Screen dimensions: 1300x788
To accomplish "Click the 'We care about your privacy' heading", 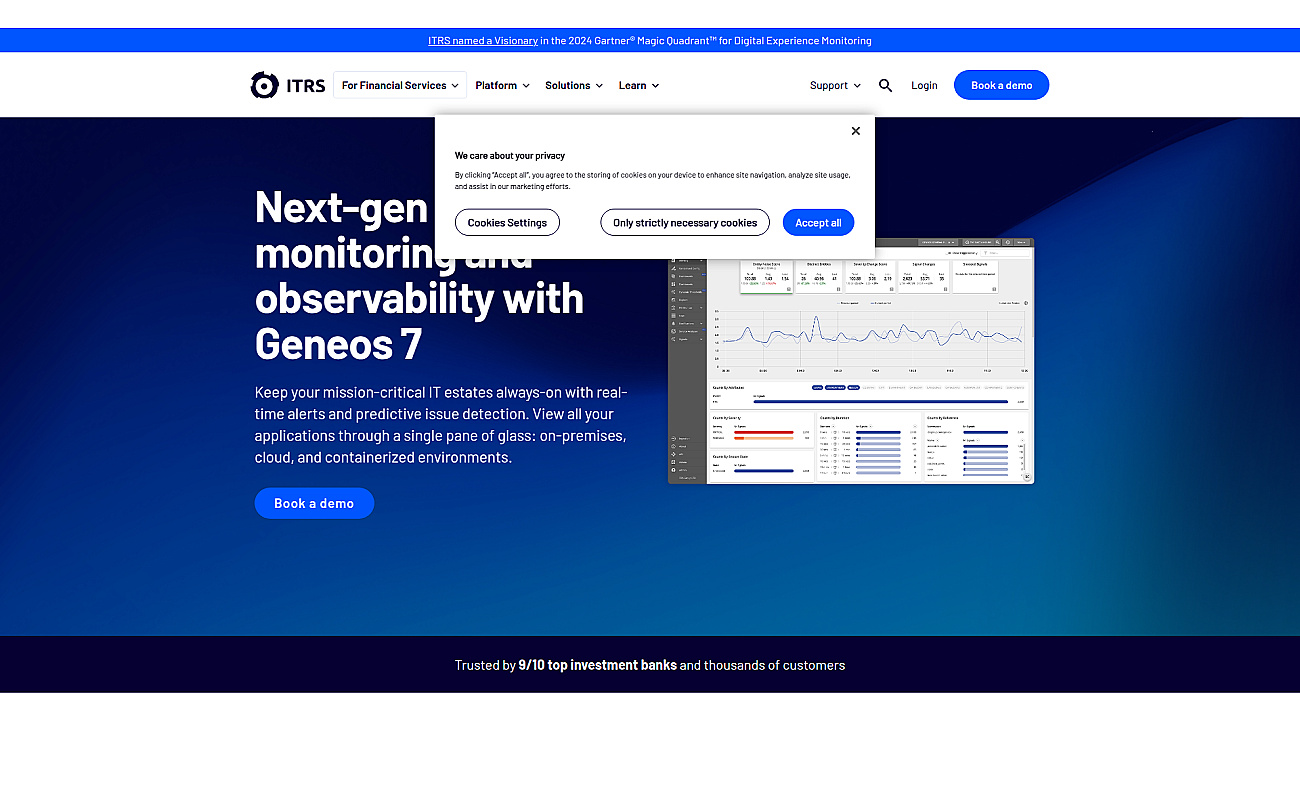I will (510, 155).
